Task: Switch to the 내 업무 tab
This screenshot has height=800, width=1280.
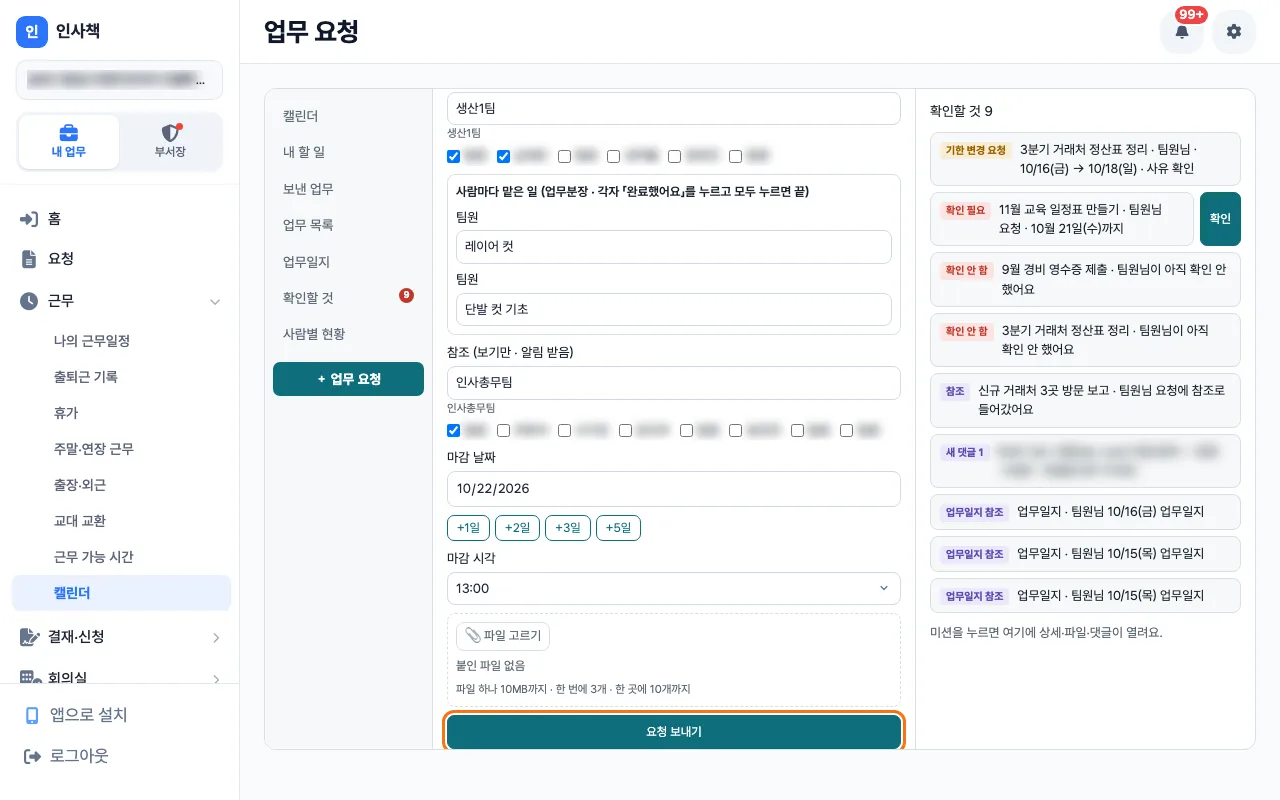Action: [x=69, y=141]
